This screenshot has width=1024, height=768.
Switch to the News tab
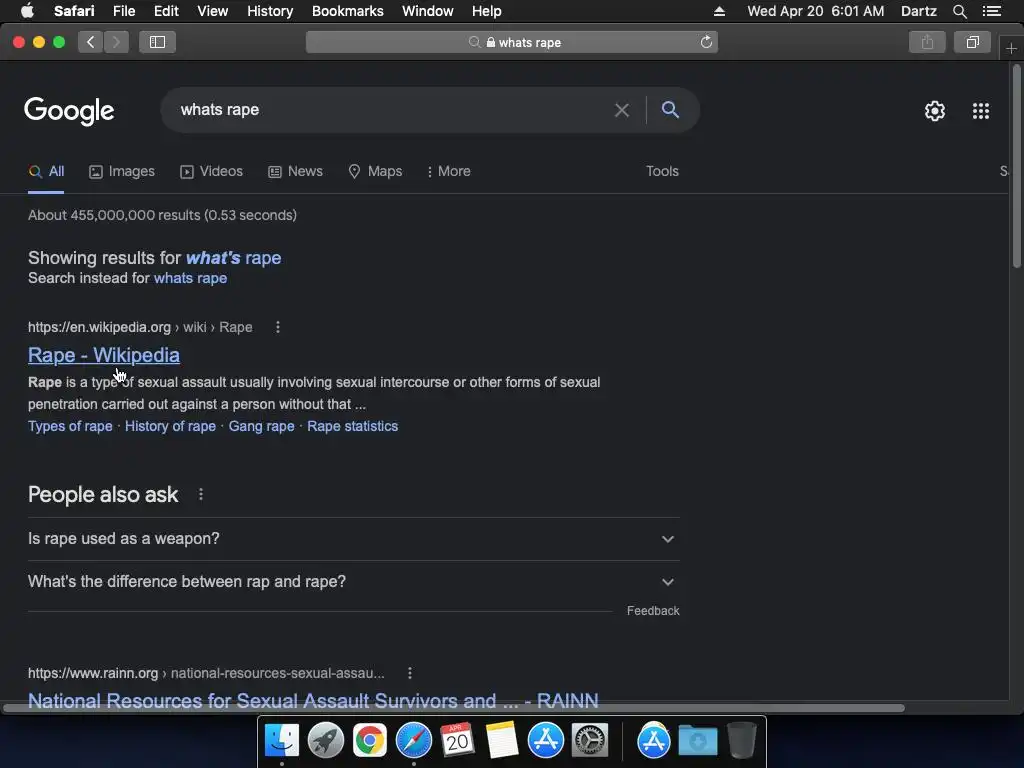295,172
